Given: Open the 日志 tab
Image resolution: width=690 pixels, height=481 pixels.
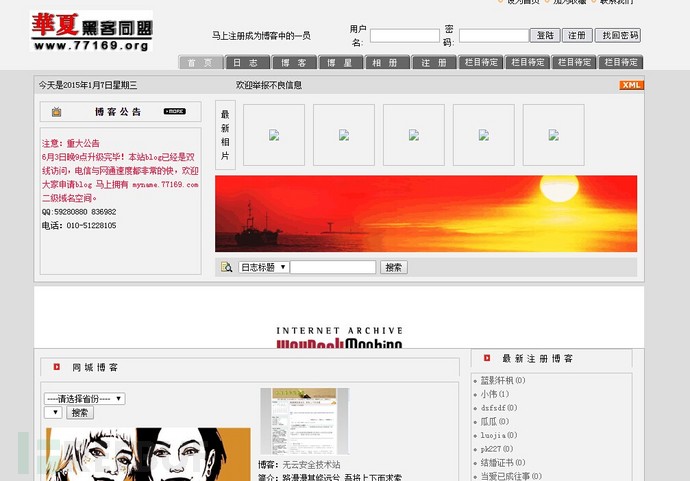Looking at the screenshot, I should pyautogui.click(x=247, y=62).
